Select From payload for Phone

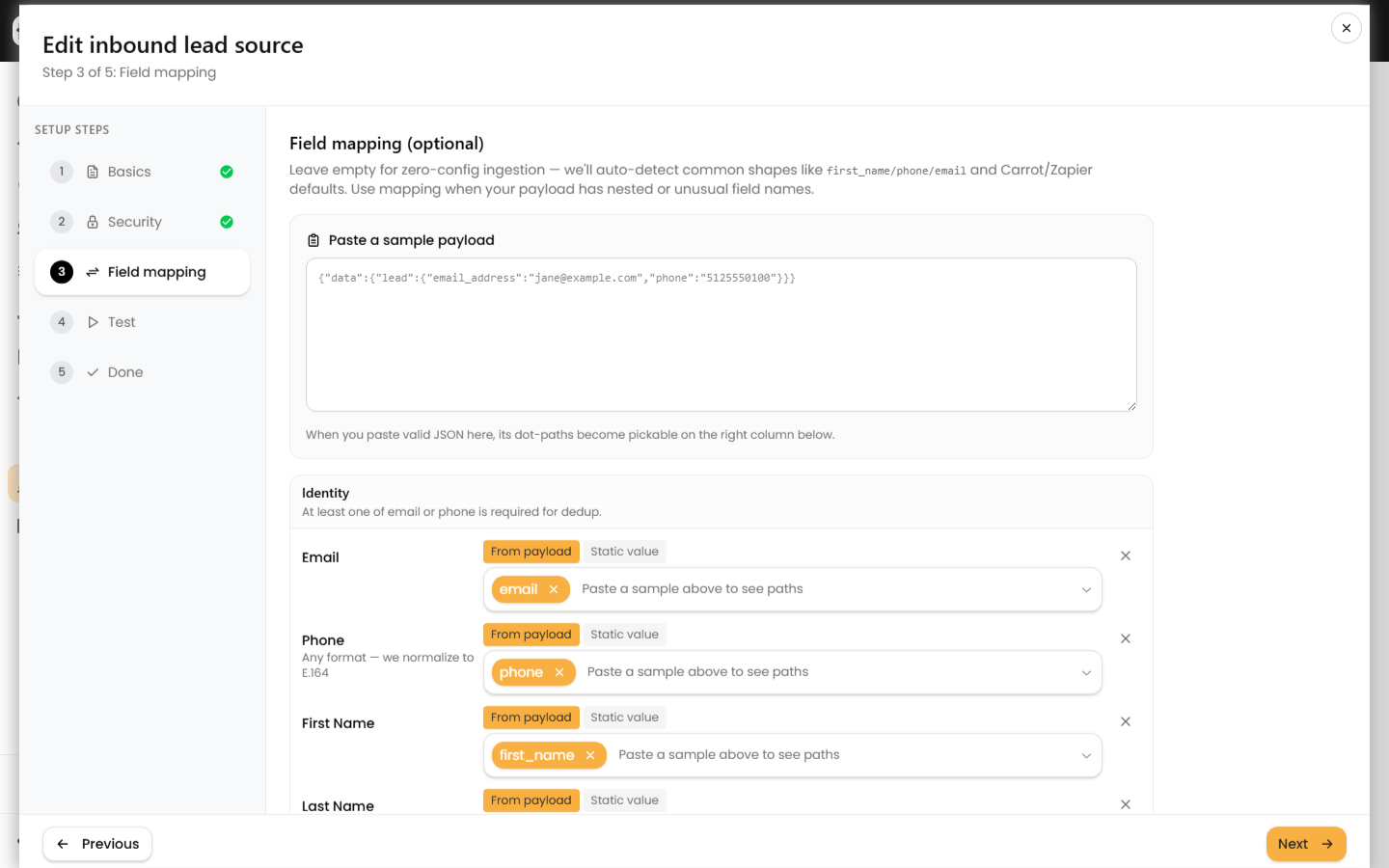point(531,635)
